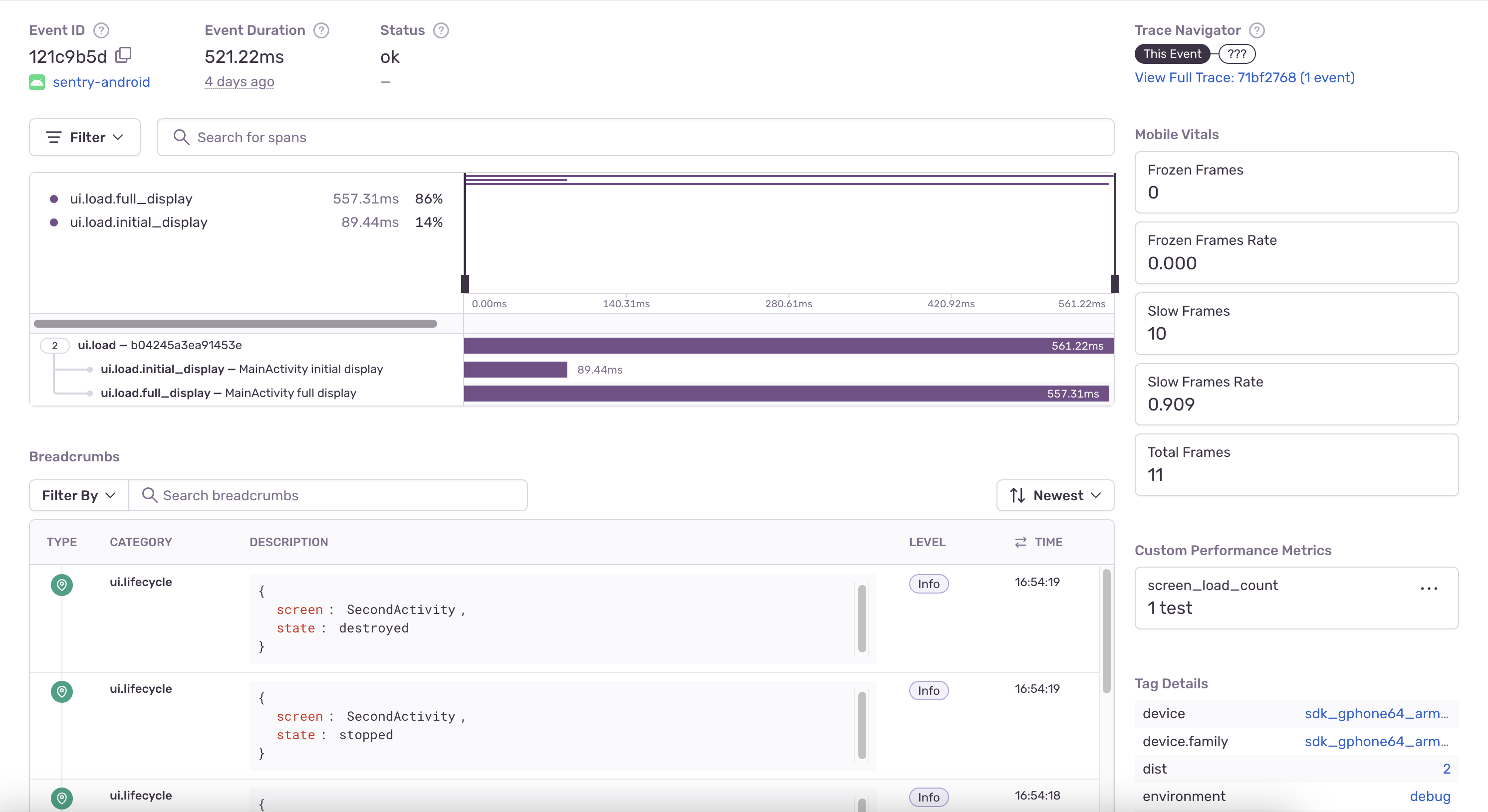Click the Status help question icon
Viewport: 1488px width, 812px height.
tap(441, 30)
